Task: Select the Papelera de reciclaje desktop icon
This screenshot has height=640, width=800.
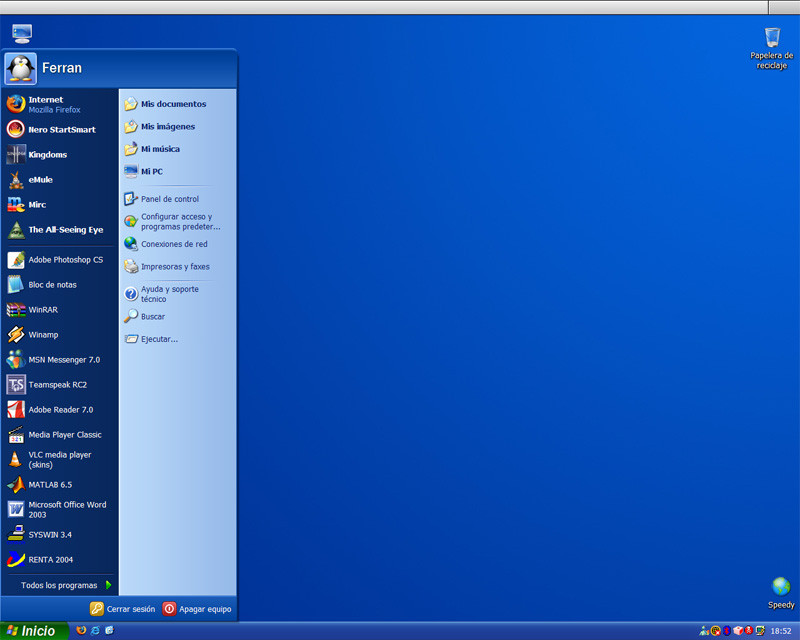Action: (x=771, y=49)
